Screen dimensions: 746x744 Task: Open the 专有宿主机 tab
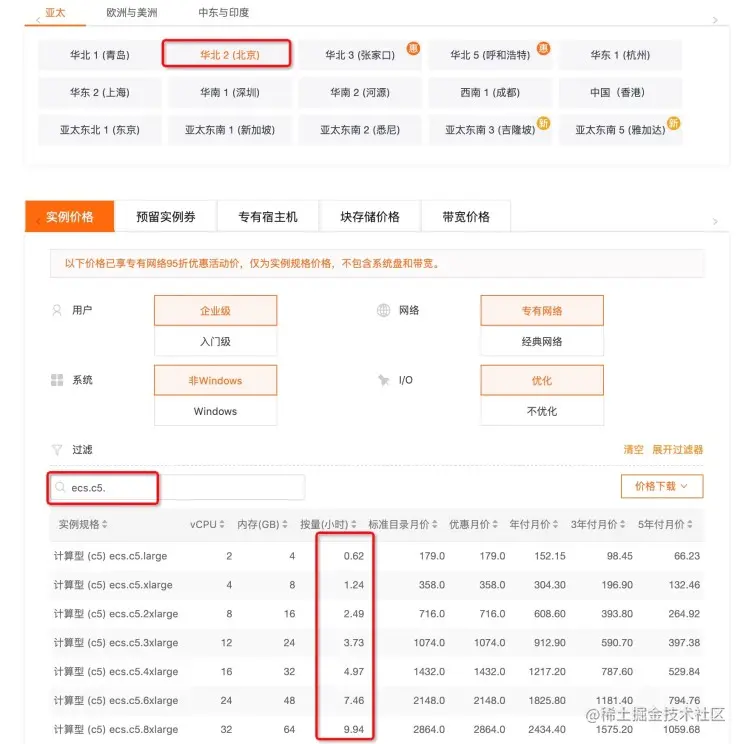click(x=268, y=216)
